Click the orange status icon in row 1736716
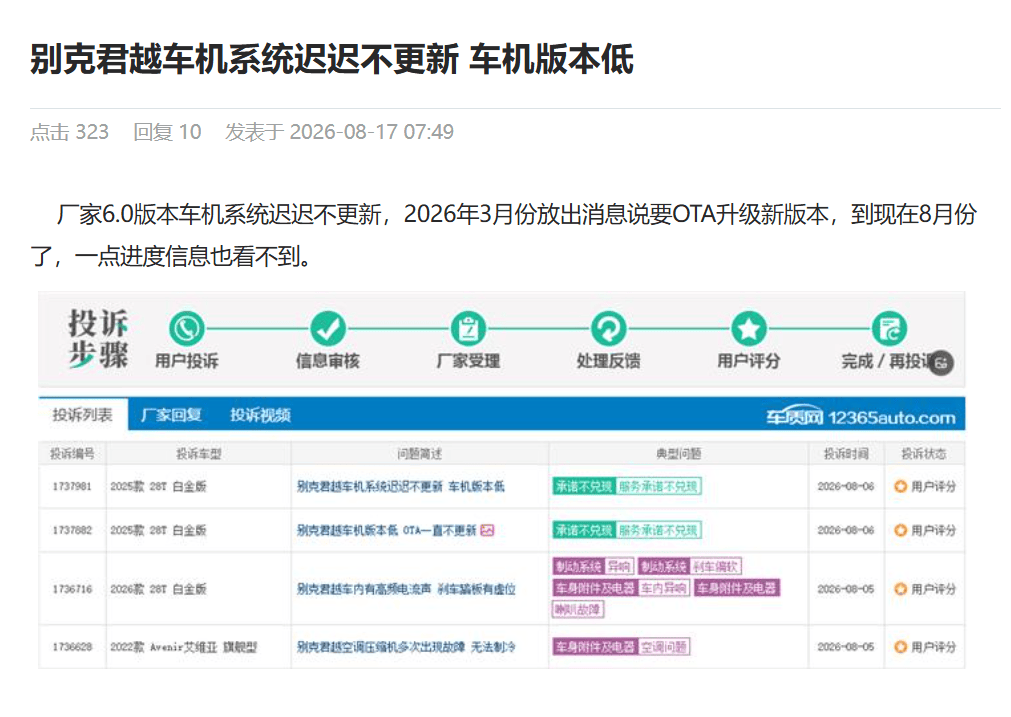The height and width of the screenshot is (717, 1011). tap(901, 589)
